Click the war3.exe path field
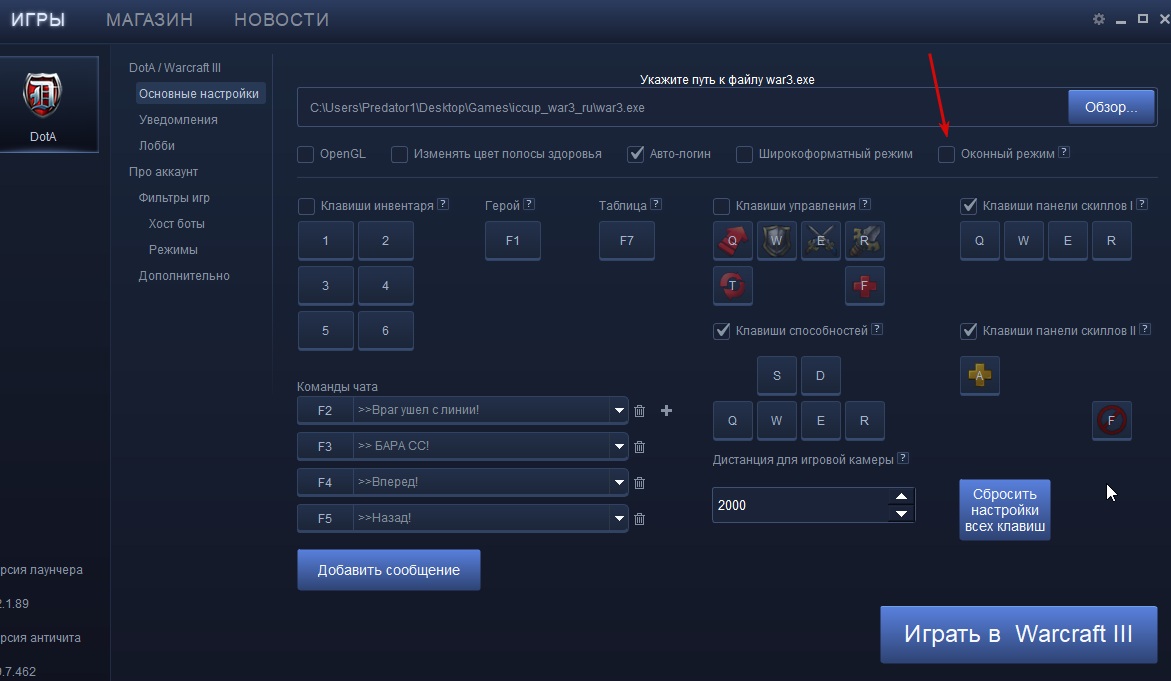The width and height of the screenshot is (1171, 681). [683, 108]
